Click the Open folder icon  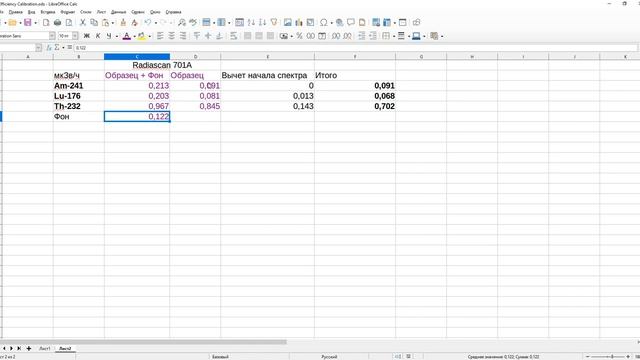(x=12, y=22)
